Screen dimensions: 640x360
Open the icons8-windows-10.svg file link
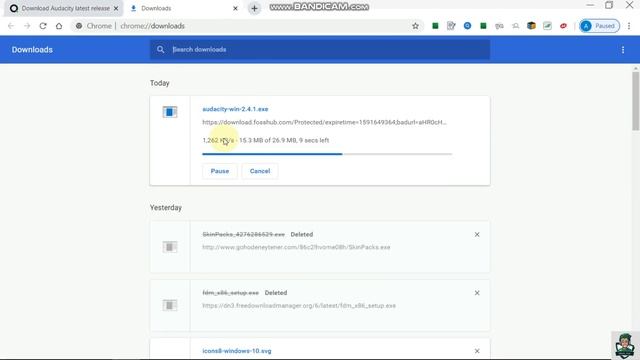coord(237,351)
